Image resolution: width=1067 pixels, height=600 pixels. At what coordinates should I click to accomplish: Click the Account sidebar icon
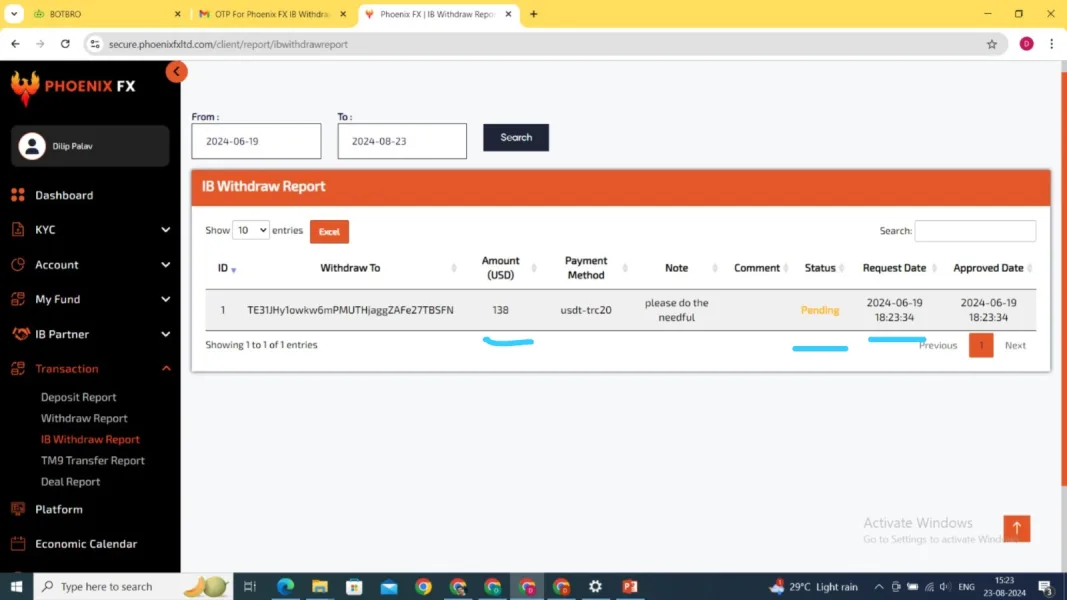tap(18, 265)
